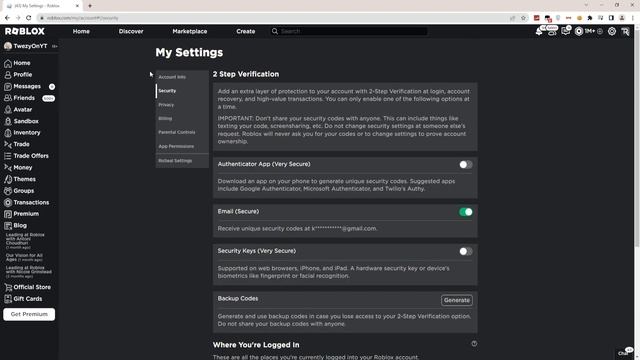640x360 pixels.
Task: Open the browser extensions puzzle icon
Action: pos(590,18)
